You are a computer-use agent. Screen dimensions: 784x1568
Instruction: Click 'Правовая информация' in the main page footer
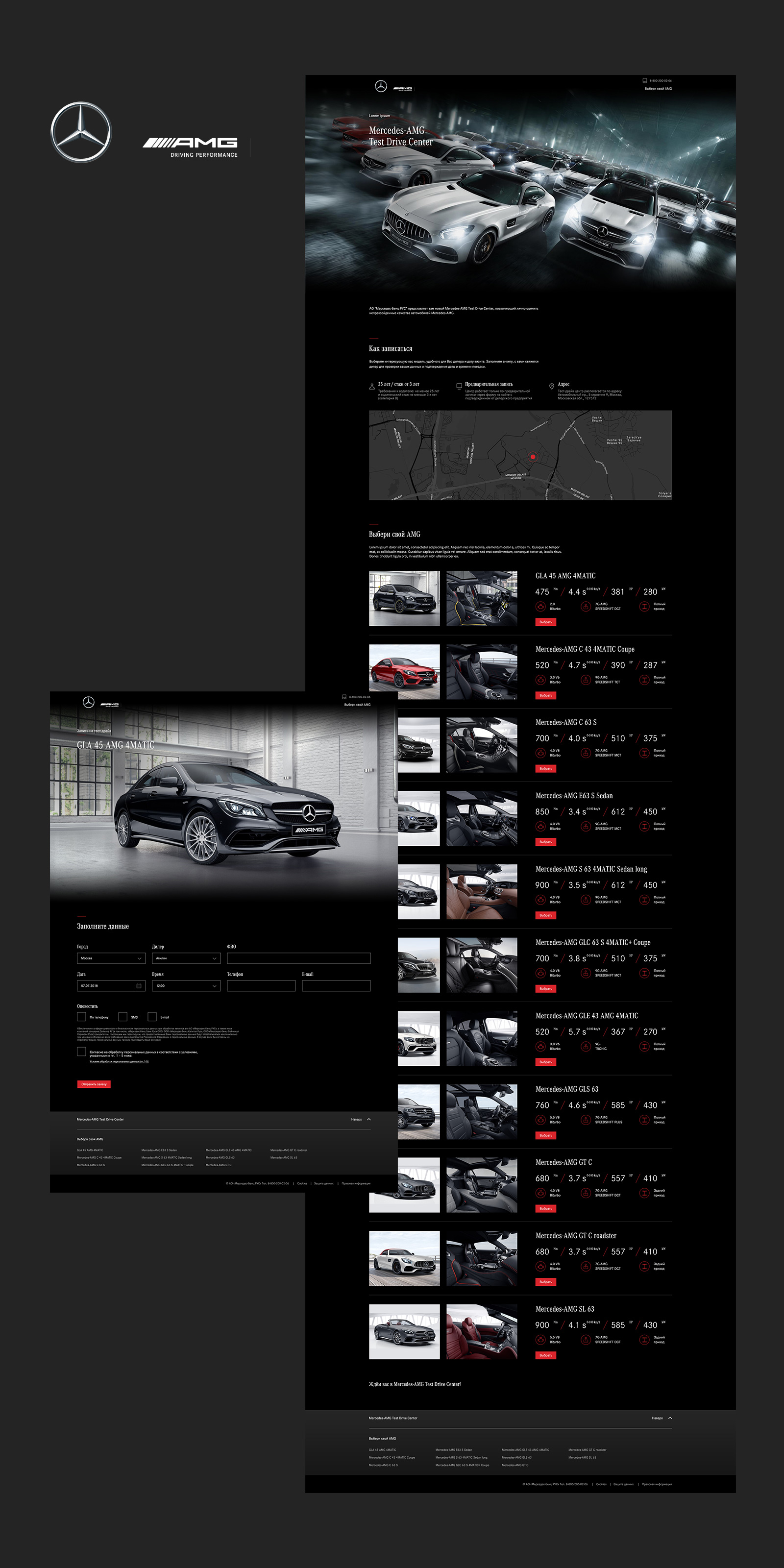(x=657, y=1484)
